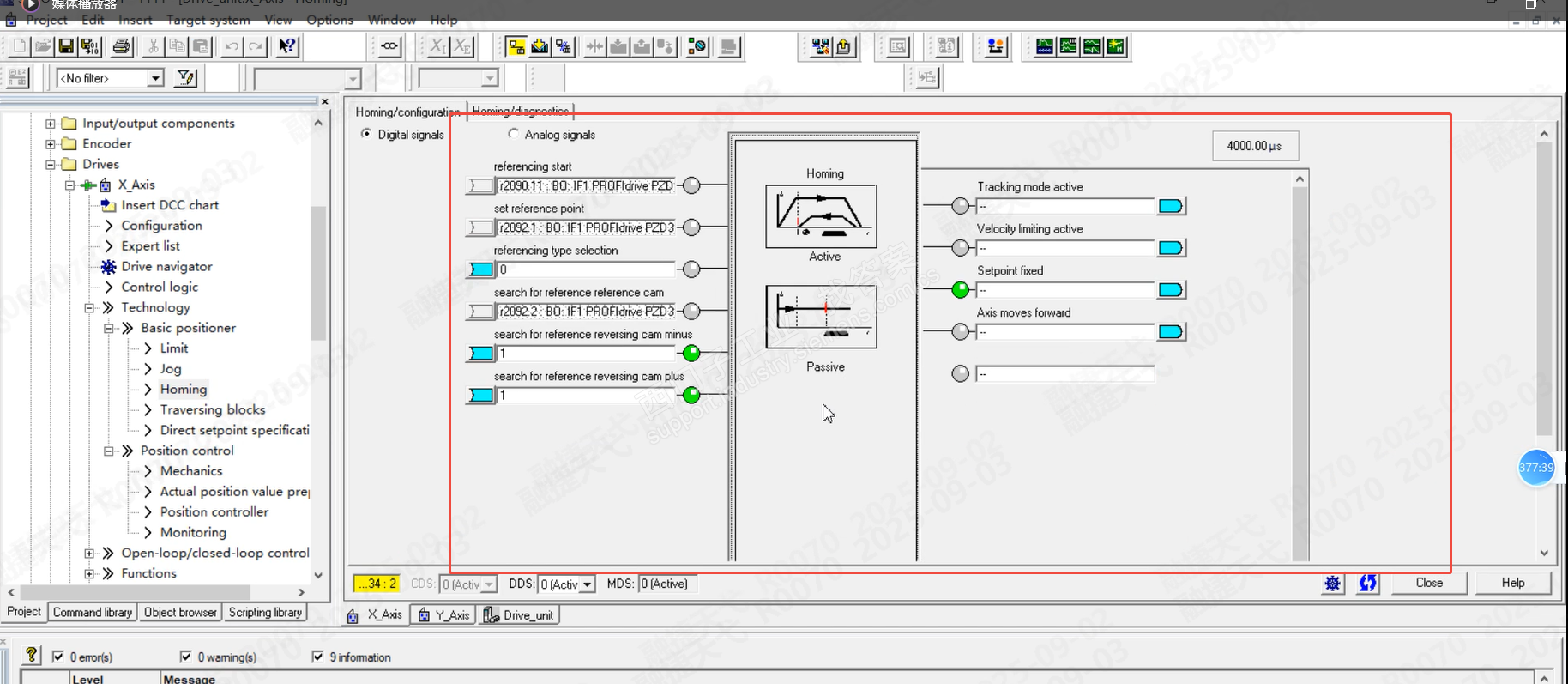Open the Options menu
Viewport: 1568px width, 684px height.
coord(329,20)
